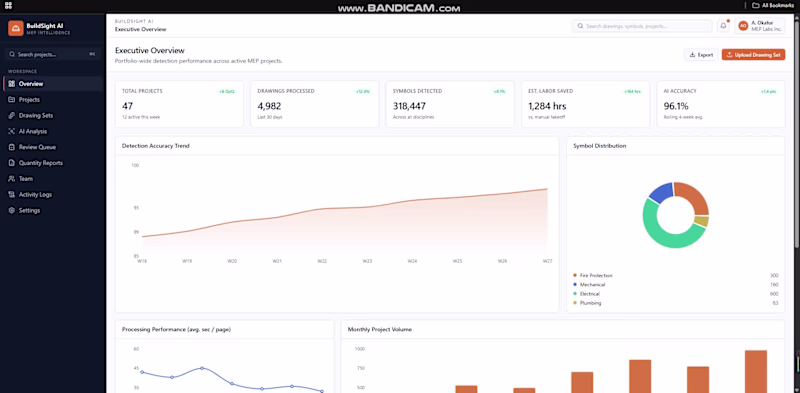Click the W27 axis label
Screen dimensions: 800x393
[547, 261]
